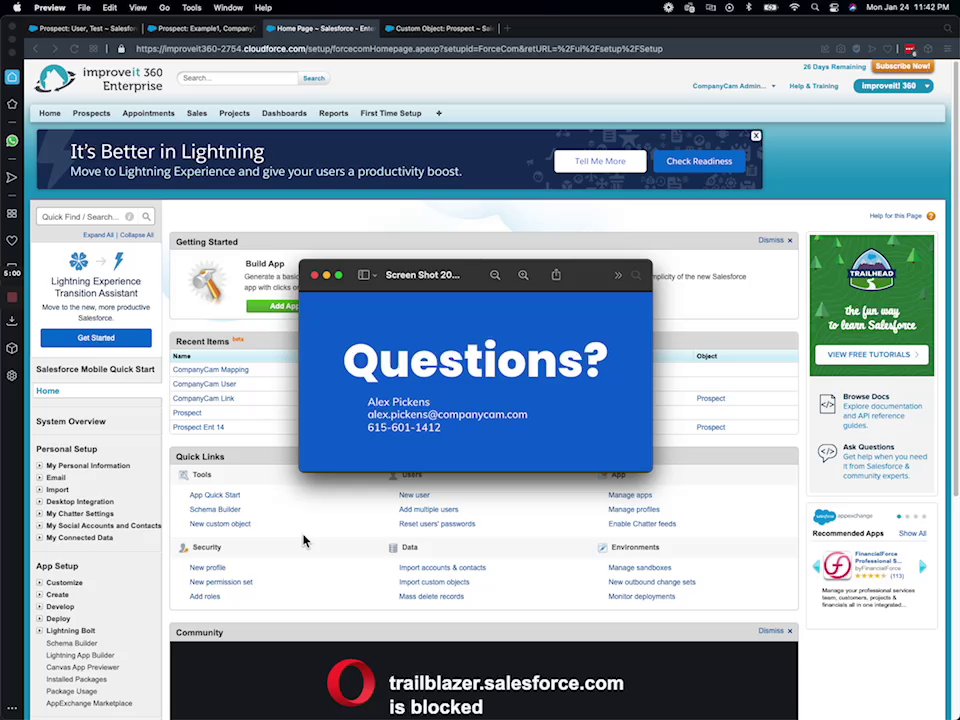Click the browser reload icon
The width and height of the screenshot is (960, 720).
tap(74, 49)
